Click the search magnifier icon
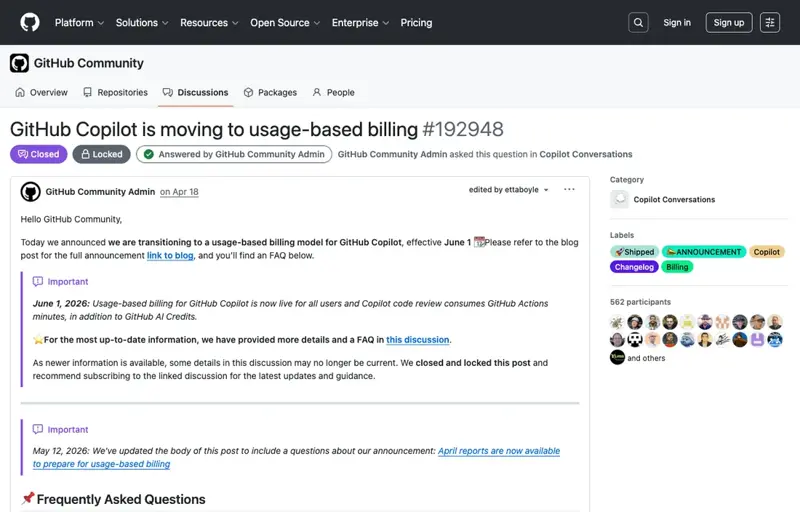 tap(638, 22)
